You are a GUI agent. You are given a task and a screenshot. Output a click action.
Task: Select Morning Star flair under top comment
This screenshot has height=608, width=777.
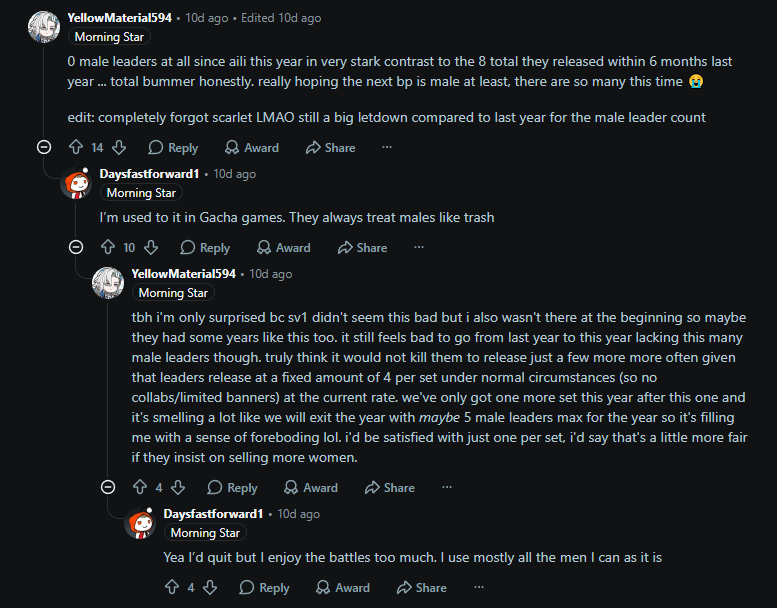coord(109,37)
